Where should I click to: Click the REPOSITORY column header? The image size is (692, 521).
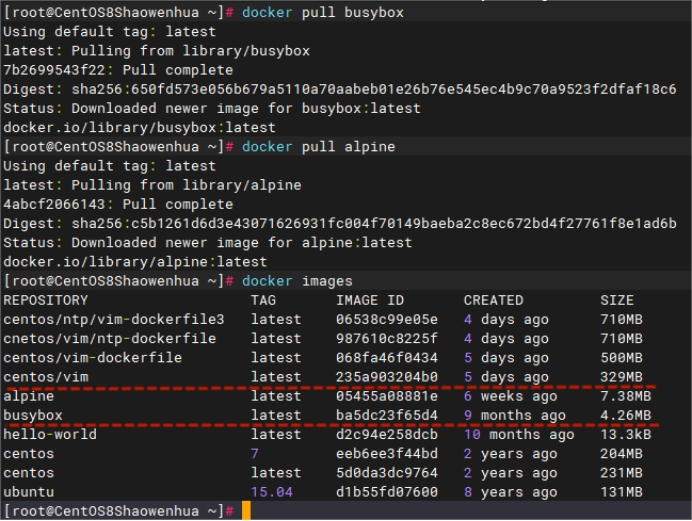click(x=45, y=300)
